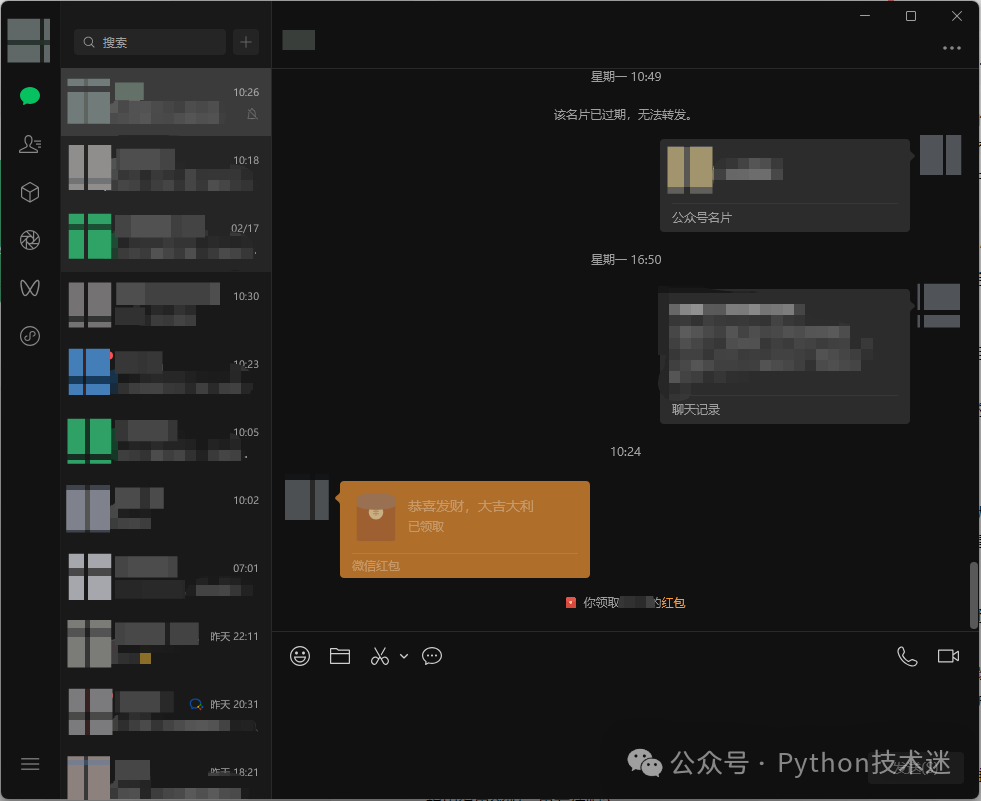Click the chat name in the header
This screenshot has height=801, width=981.
[x=298, y=40]
